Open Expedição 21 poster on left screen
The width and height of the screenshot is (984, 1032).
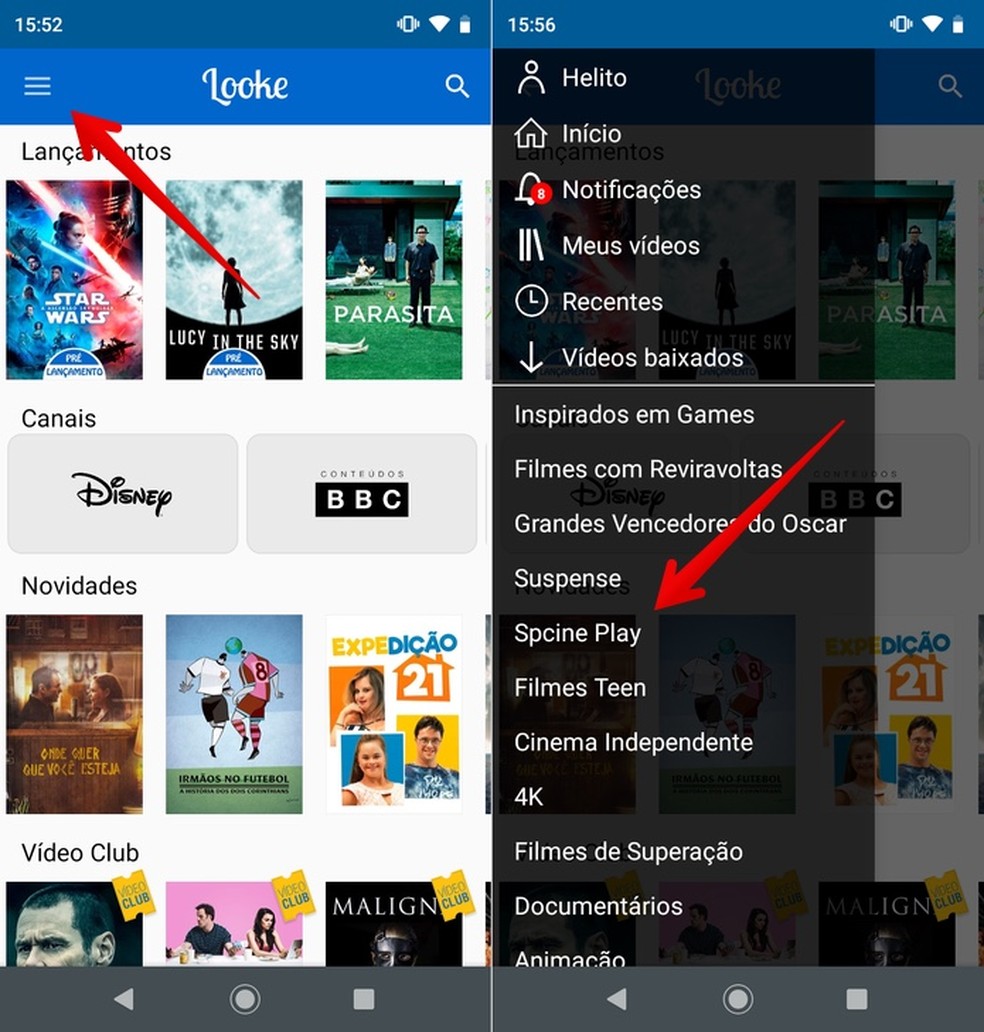point(394,714)
